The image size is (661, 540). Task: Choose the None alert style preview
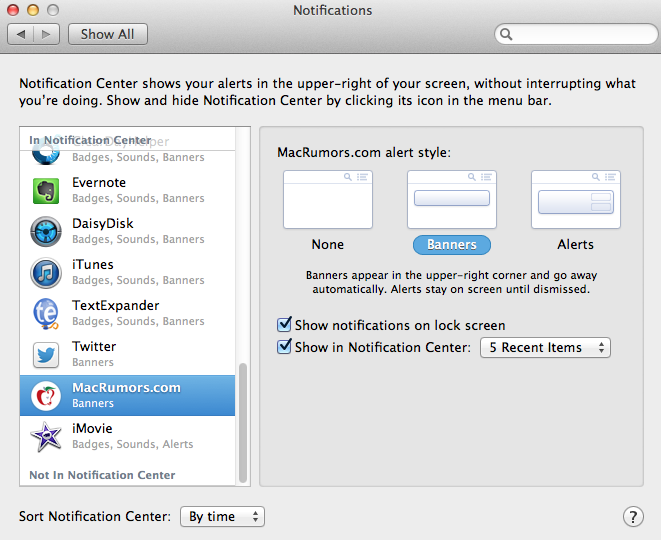[328, 199]
